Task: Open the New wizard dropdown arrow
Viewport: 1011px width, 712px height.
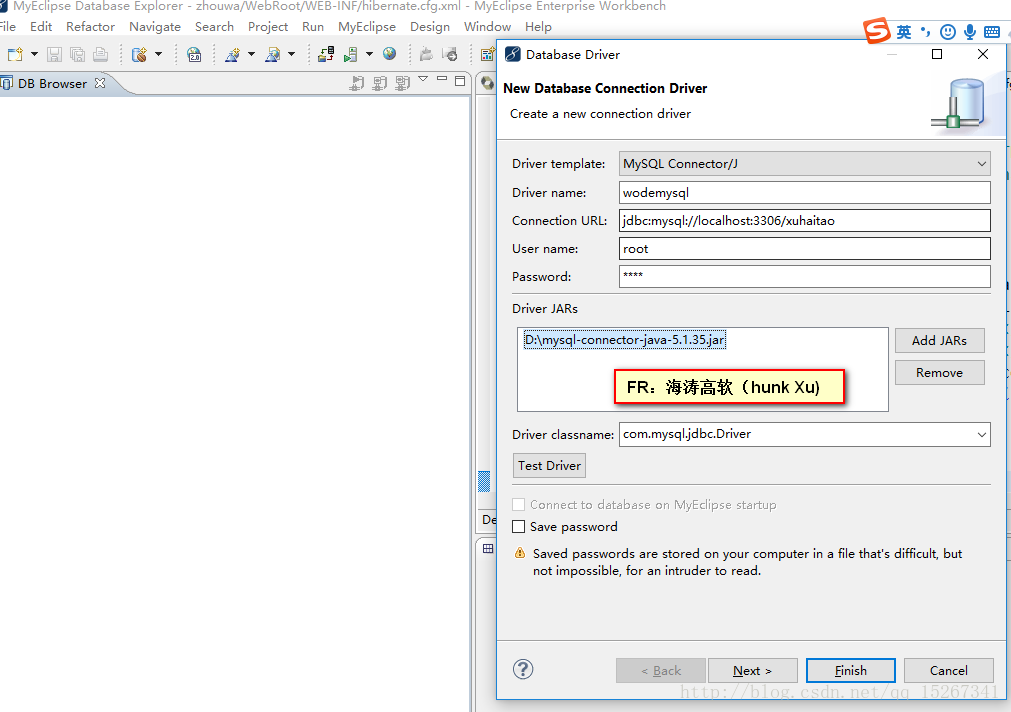Action: tap(34, 55)
